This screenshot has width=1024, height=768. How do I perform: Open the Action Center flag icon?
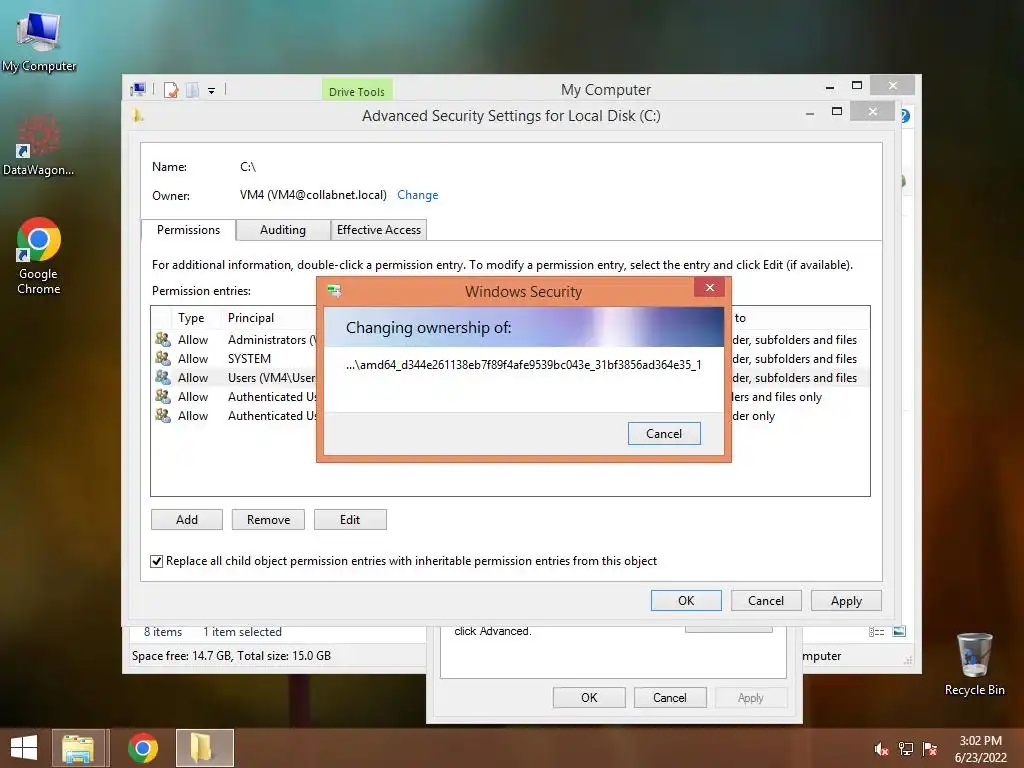929,749
